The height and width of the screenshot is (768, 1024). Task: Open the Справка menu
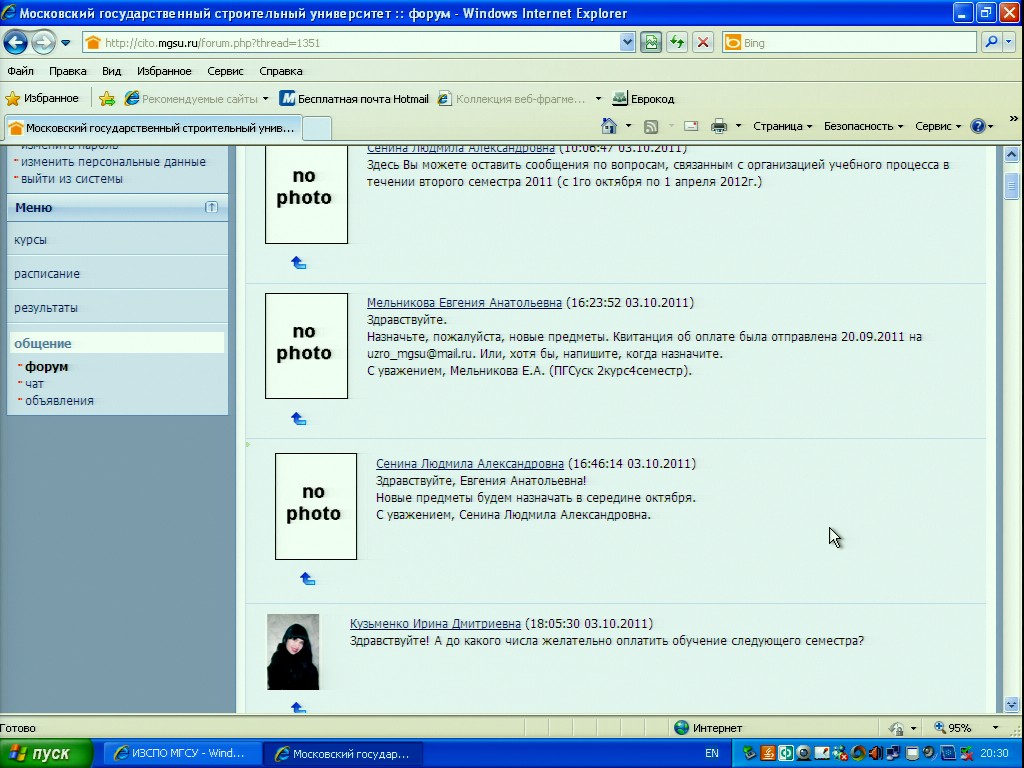281,71
